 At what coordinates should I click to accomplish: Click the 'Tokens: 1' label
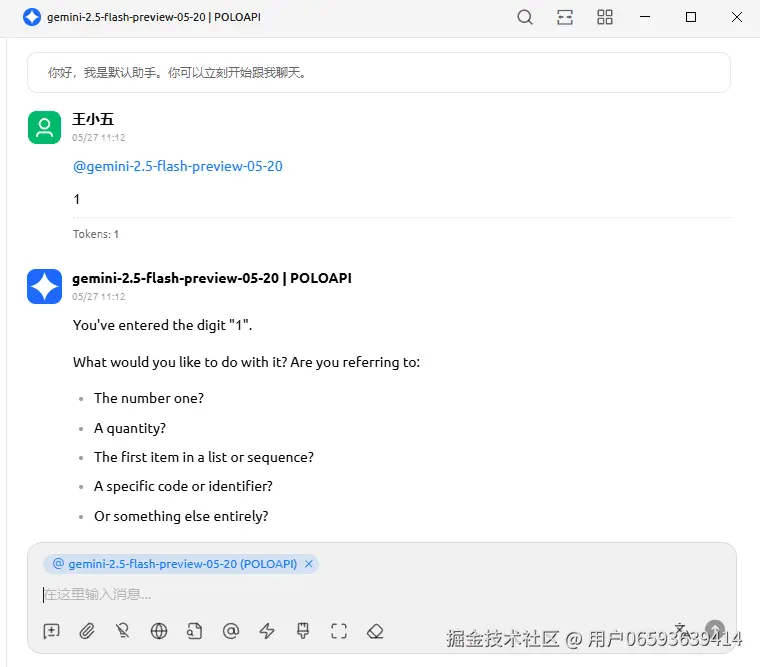click(x=96, y=234)
